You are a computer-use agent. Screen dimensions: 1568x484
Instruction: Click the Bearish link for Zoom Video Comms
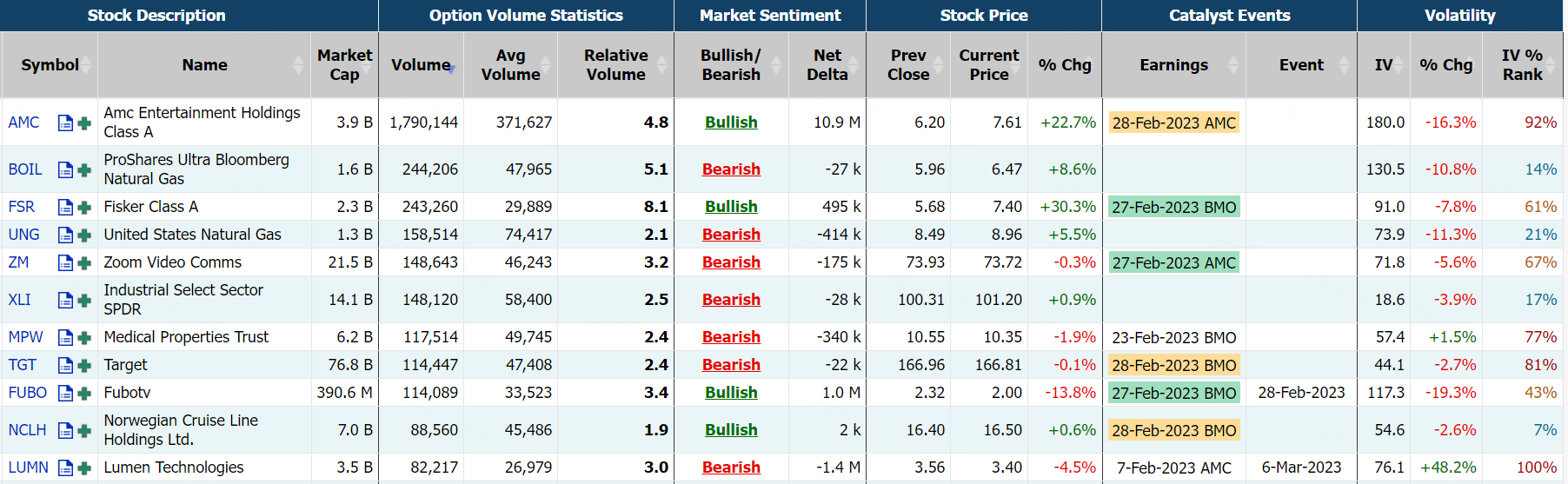(x=731, y=262)
